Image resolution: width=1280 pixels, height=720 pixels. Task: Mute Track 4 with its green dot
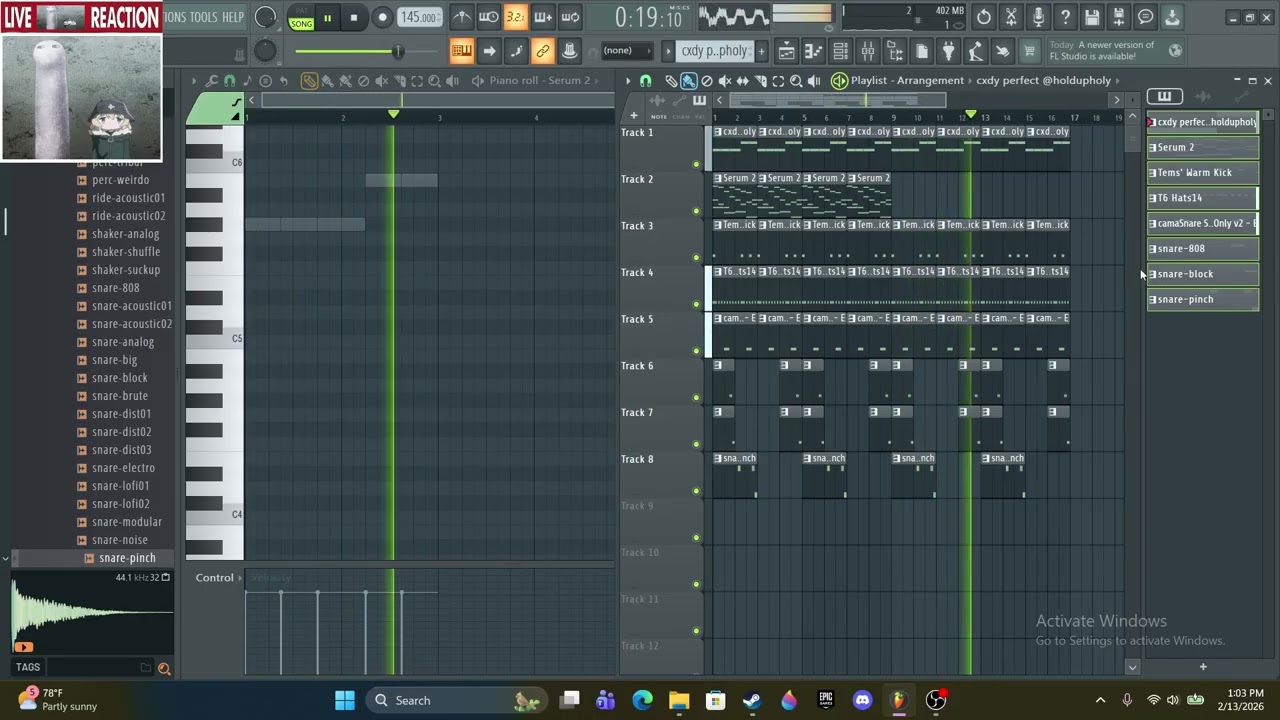tap(696, 304)
